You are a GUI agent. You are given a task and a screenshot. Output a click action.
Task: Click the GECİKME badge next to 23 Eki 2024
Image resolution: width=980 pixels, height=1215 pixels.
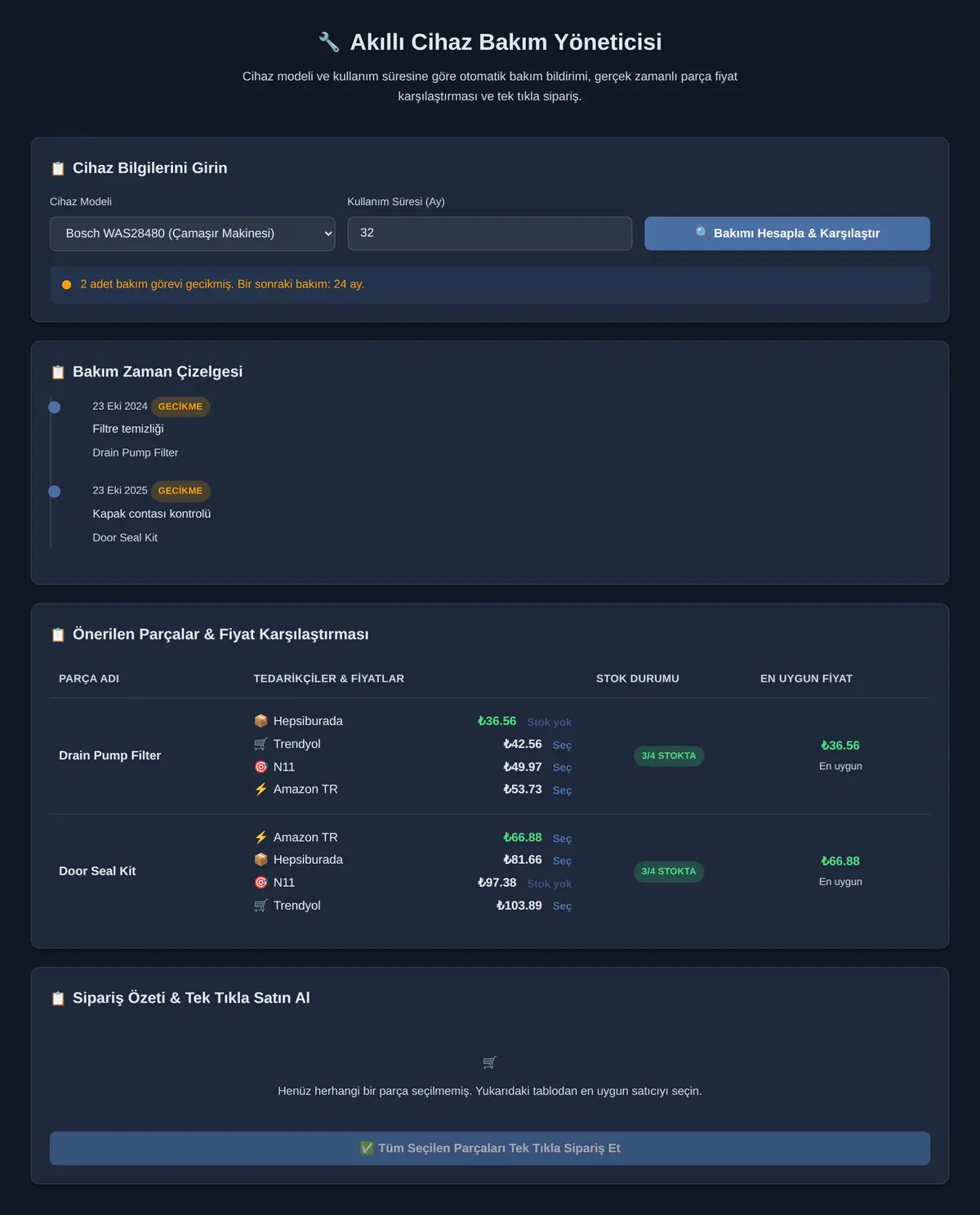click(x=180, y=407)
